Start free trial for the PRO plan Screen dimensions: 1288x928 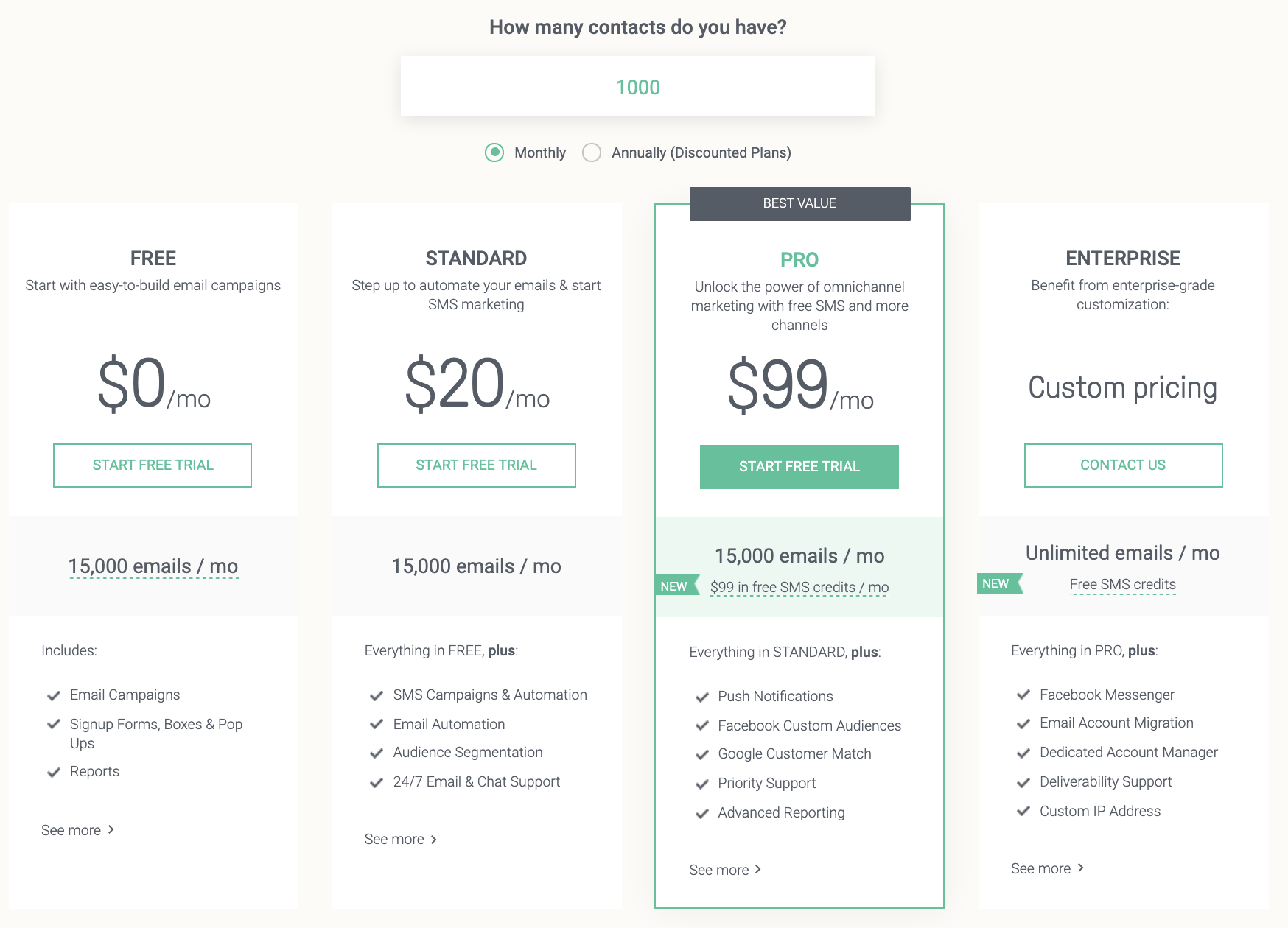pyautogui.click(x=799, y=467)
